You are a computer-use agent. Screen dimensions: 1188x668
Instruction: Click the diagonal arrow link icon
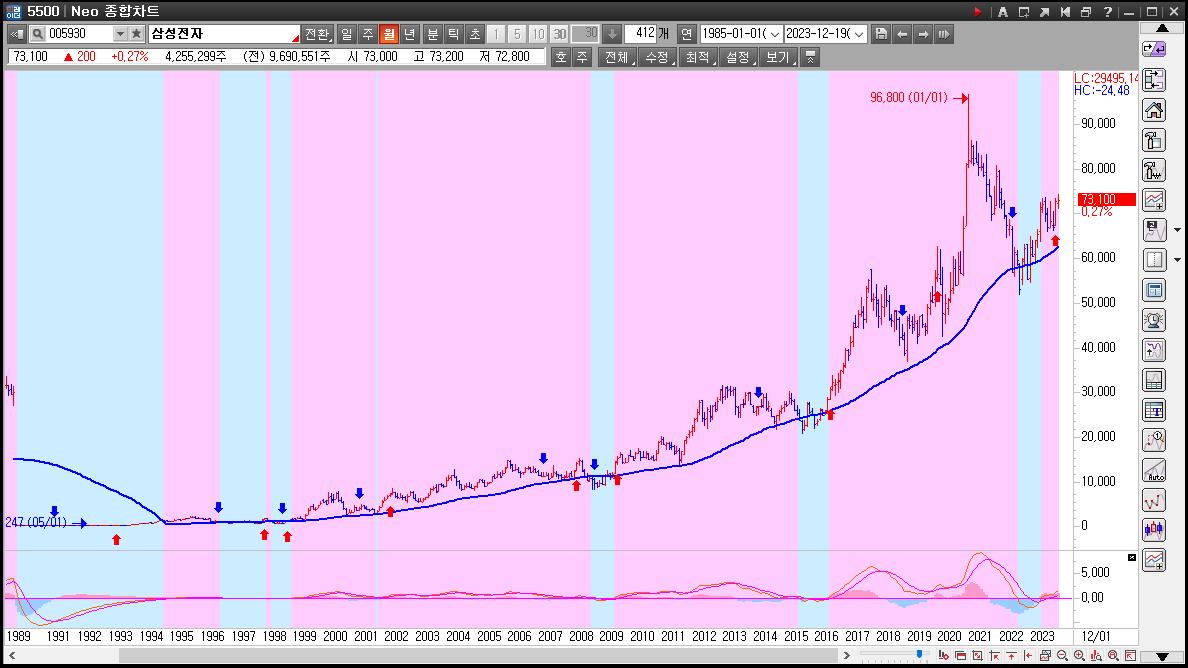click(x=1045, y=12)
